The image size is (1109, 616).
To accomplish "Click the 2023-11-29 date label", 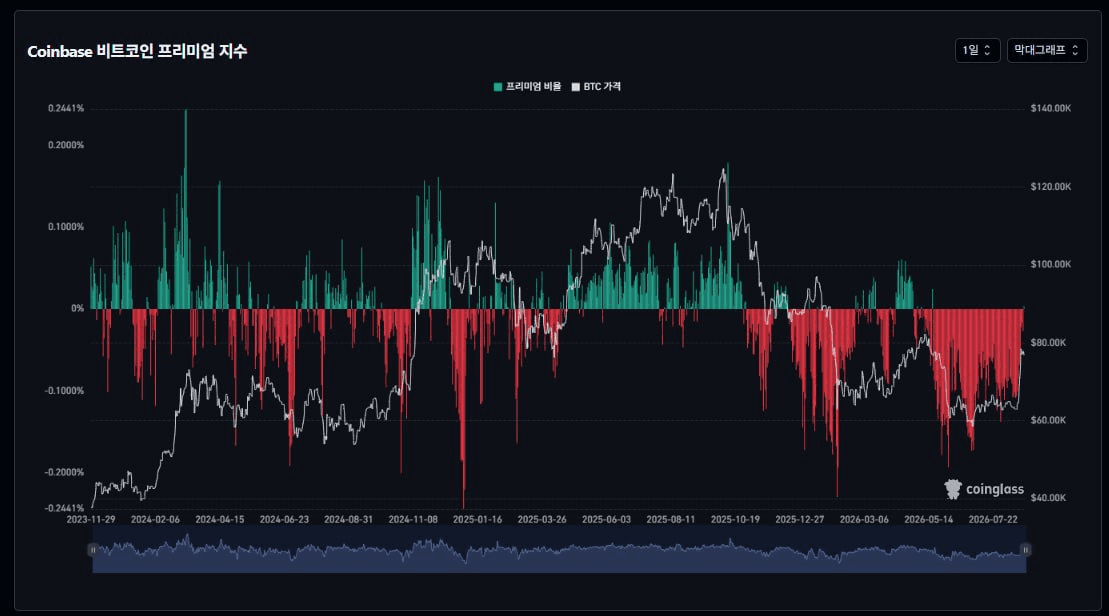I will [91, 519].
